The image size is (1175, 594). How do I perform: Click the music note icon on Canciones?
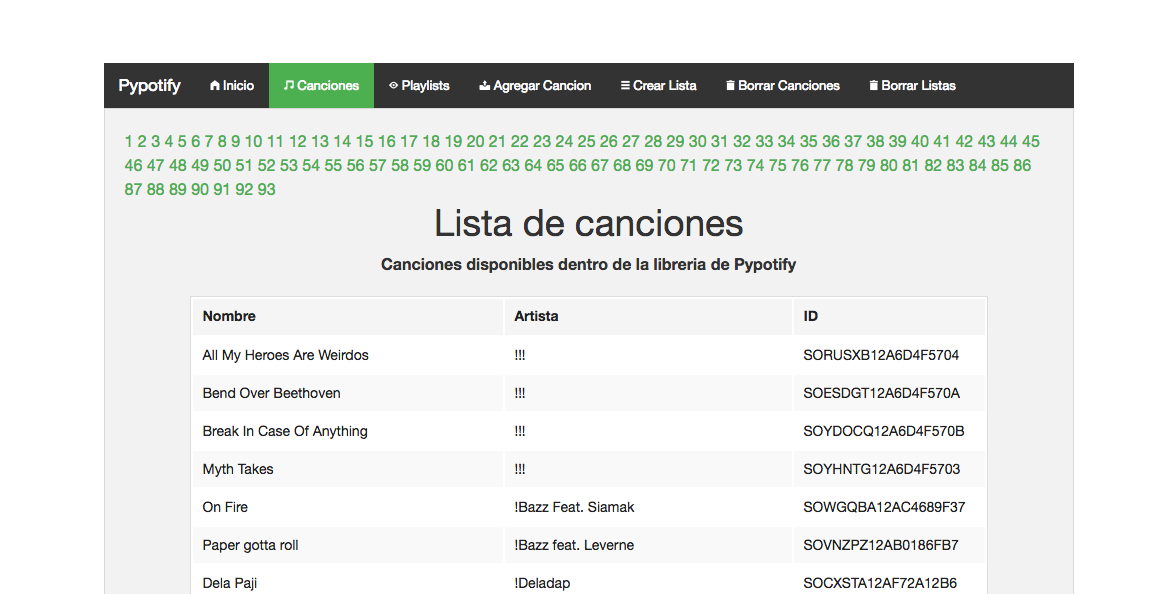point(289,85)
